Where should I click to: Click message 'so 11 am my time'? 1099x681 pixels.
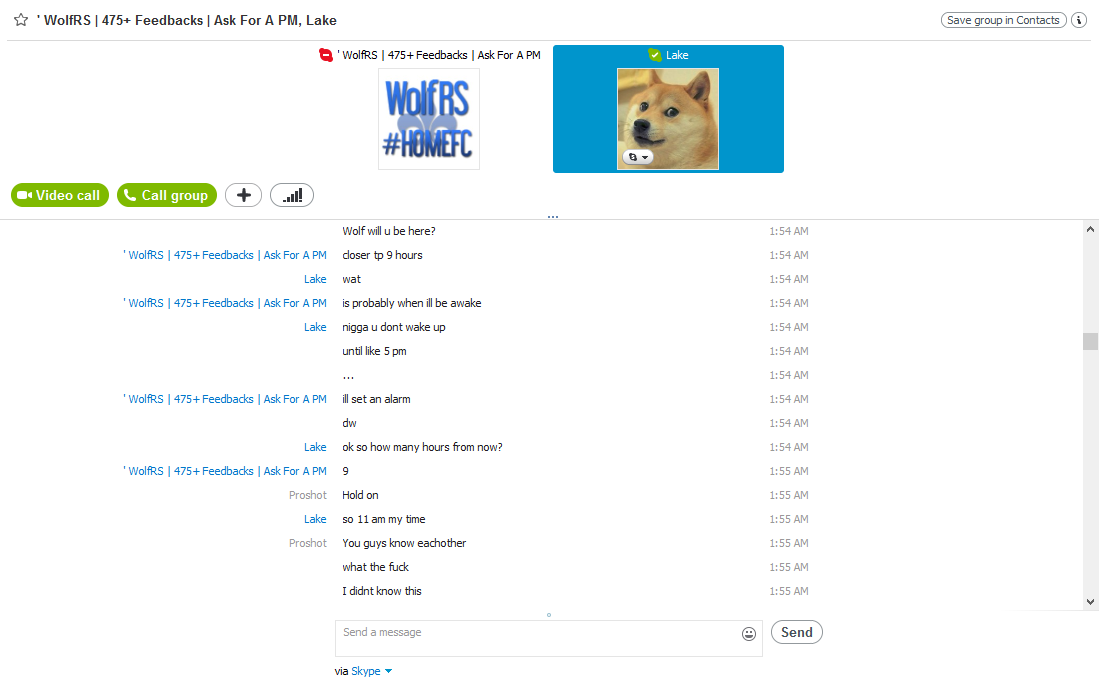[384, 519]
